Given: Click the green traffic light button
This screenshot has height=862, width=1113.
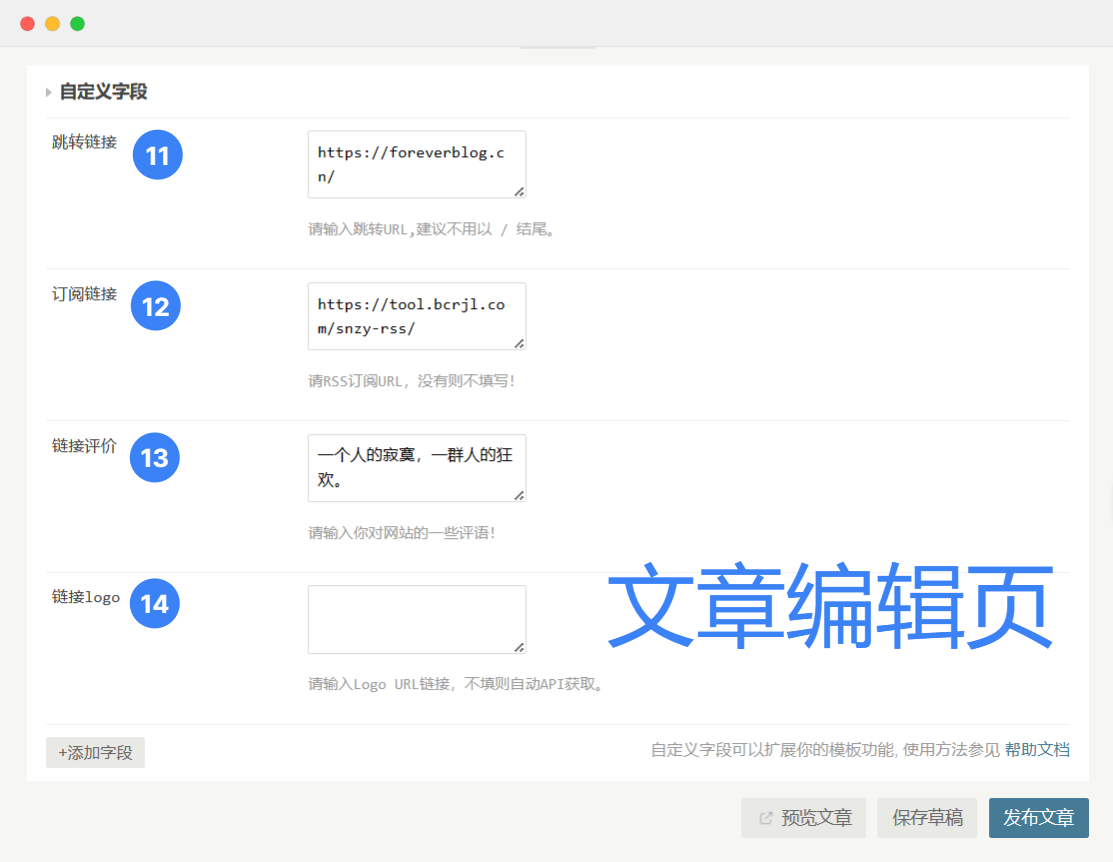Looking at the screenshot, I should pyautogui.click(x=78, y=23).
